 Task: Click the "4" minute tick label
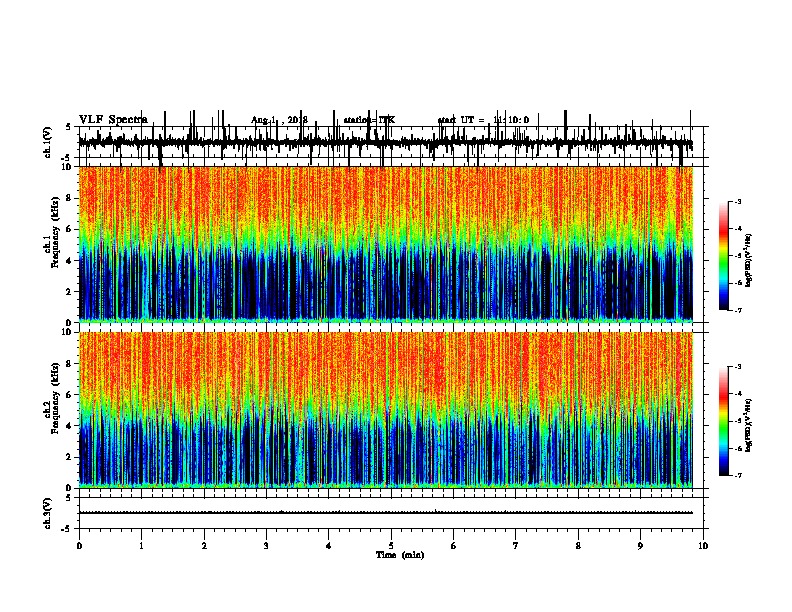[329, 546]
